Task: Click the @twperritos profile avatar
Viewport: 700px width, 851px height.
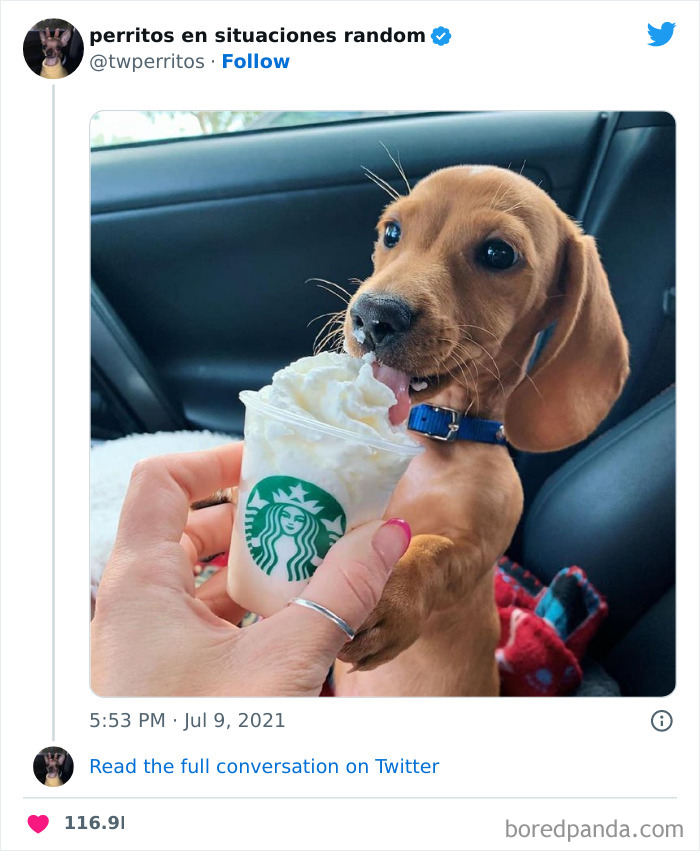Action: 52,47
